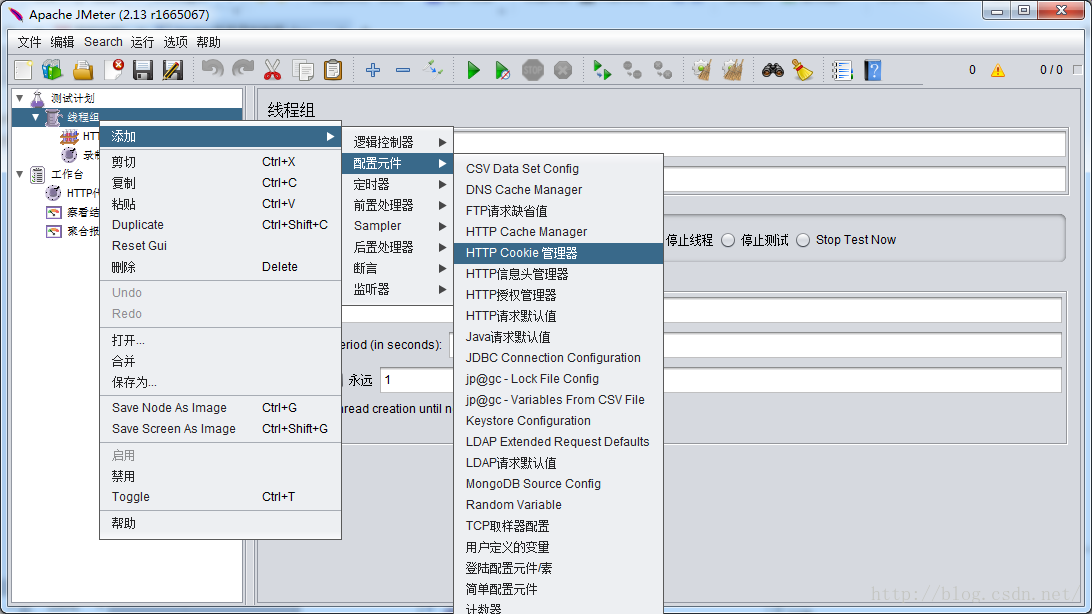Click the Expand All plus icon
1092x614 pixels.
tap(373, 70)
